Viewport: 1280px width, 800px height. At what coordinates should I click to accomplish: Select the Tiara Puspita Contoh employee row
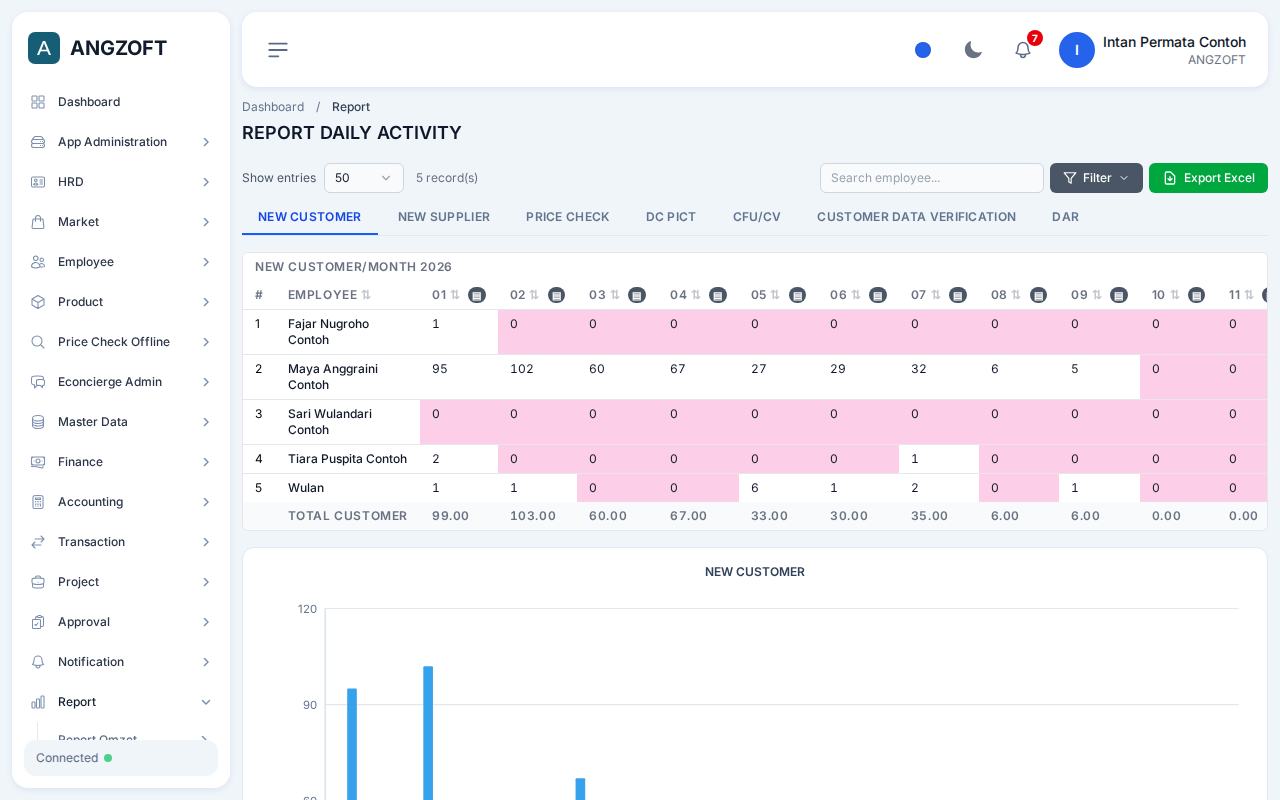tap(755, 459)
